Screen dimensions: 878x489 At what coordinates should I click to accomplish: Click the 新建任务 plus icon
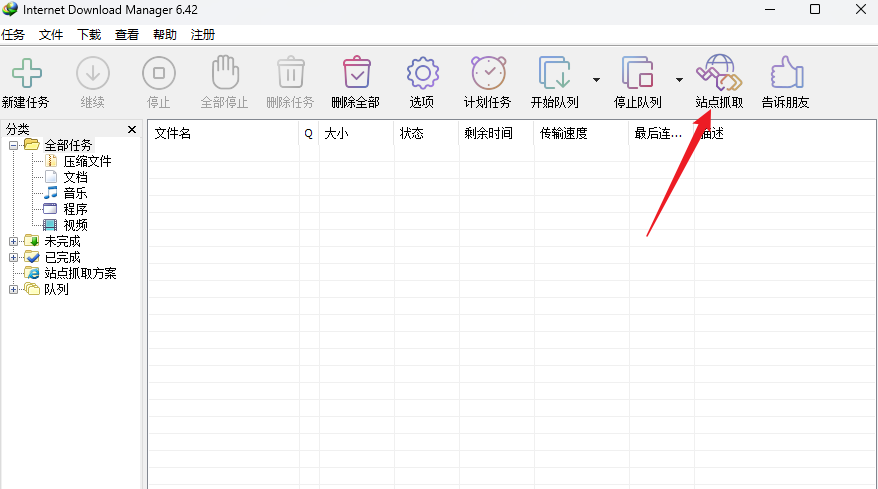(x=26, y=73)
